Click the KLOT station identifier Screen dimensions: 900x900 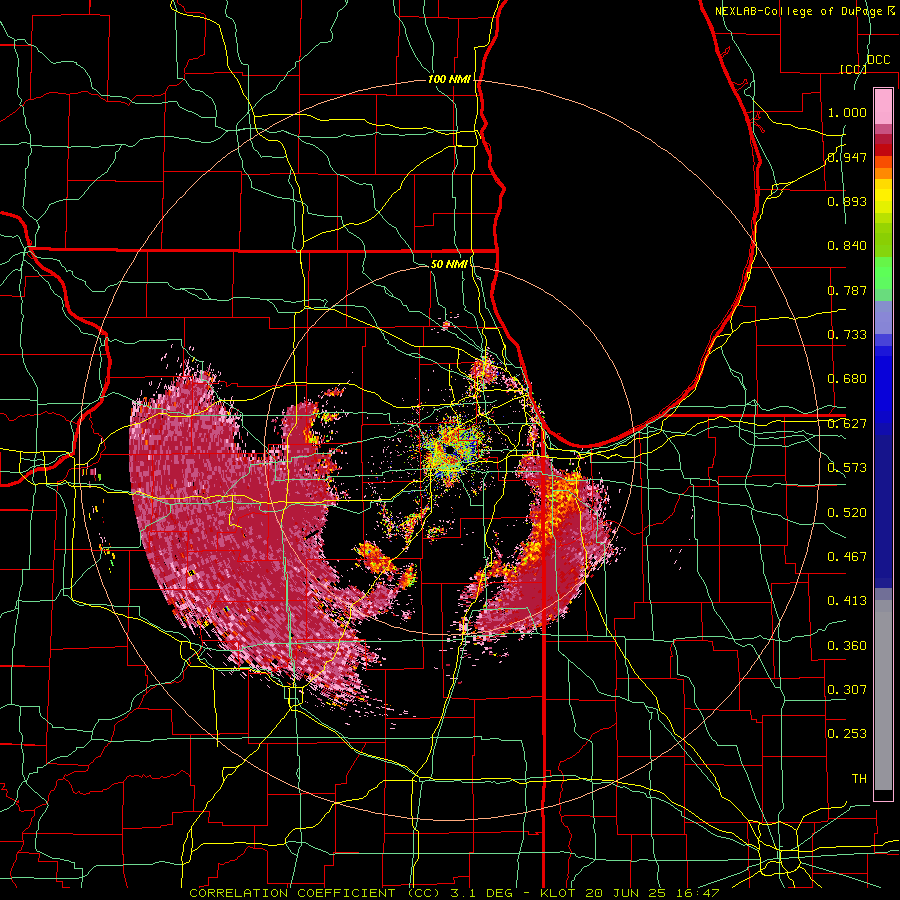coord(558,893)
